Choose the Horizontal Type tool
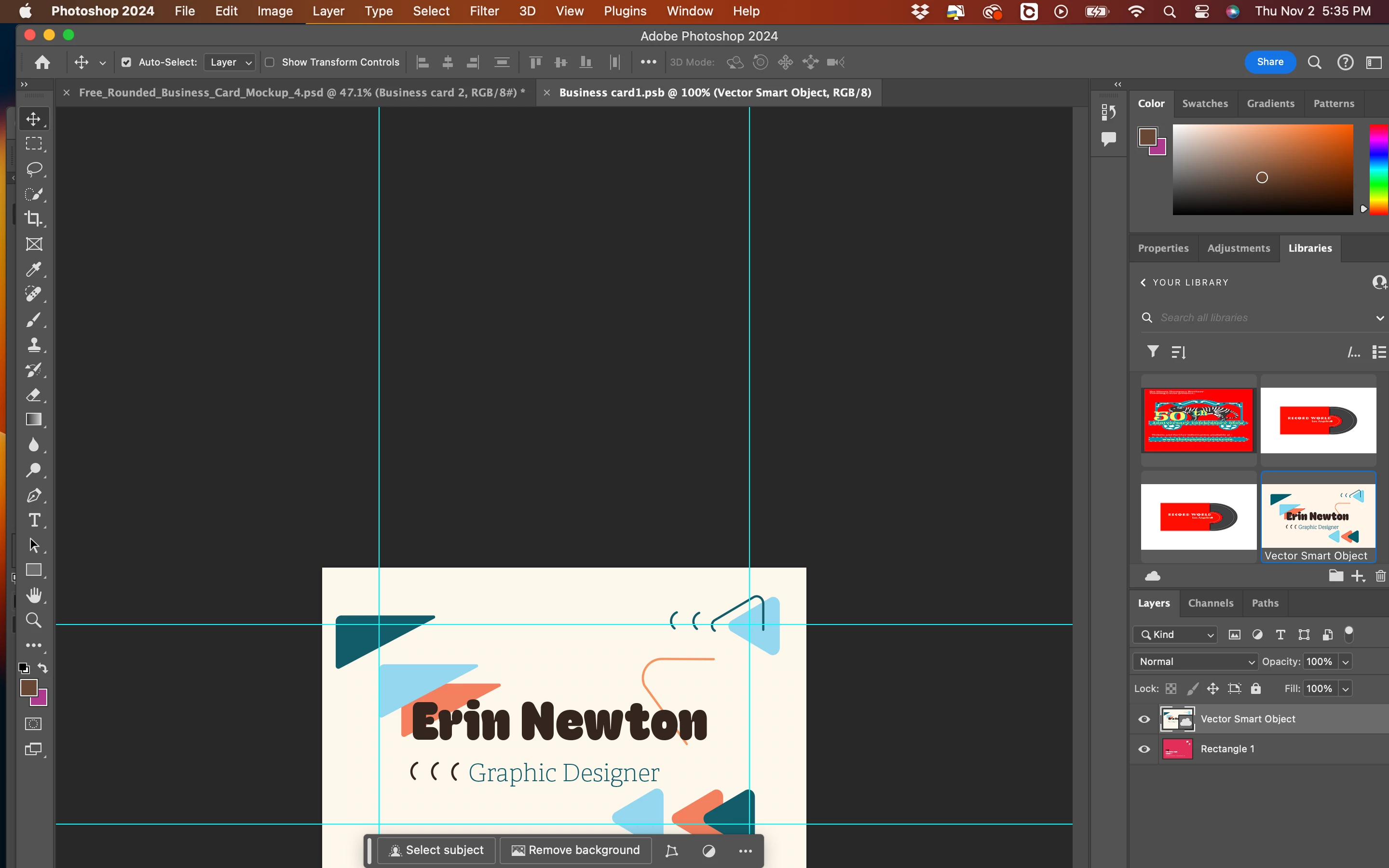The image size is (1389, 868). (x=34, y=520)
